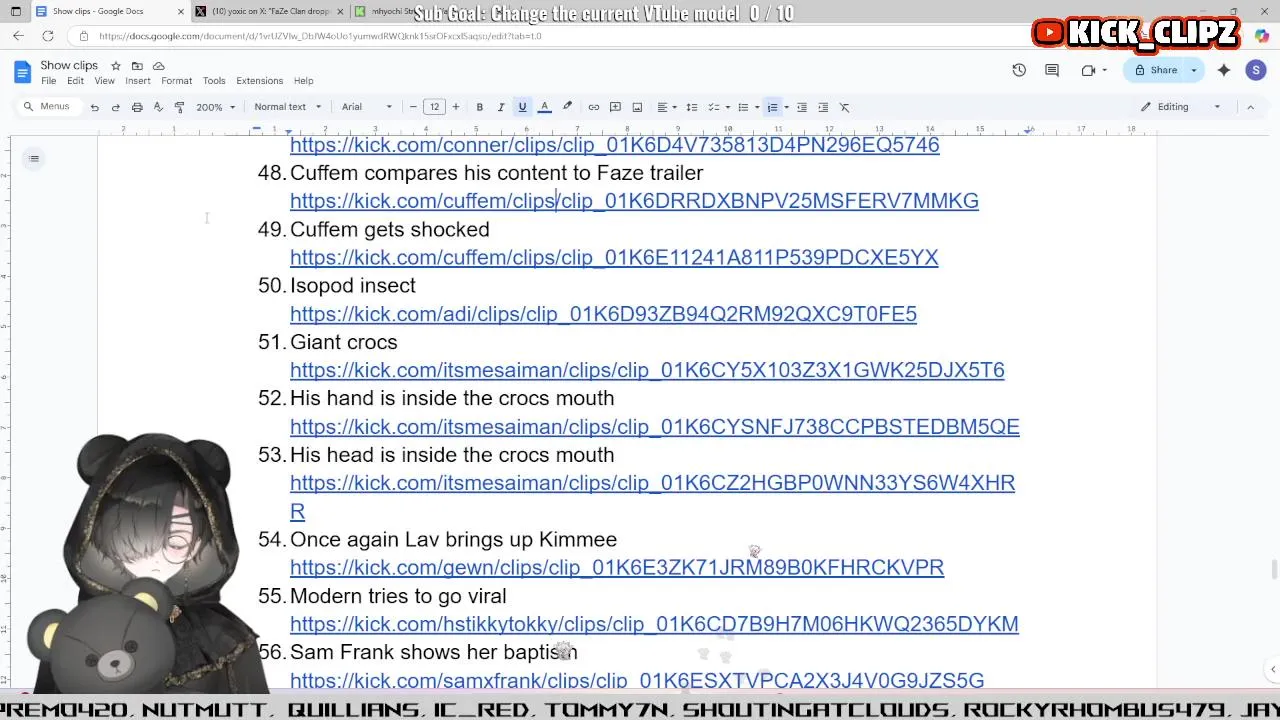The width and height of the screenshot is (1280, 720).
Task: Open the comments panel icon
Action: click(x=1052, y=70)
